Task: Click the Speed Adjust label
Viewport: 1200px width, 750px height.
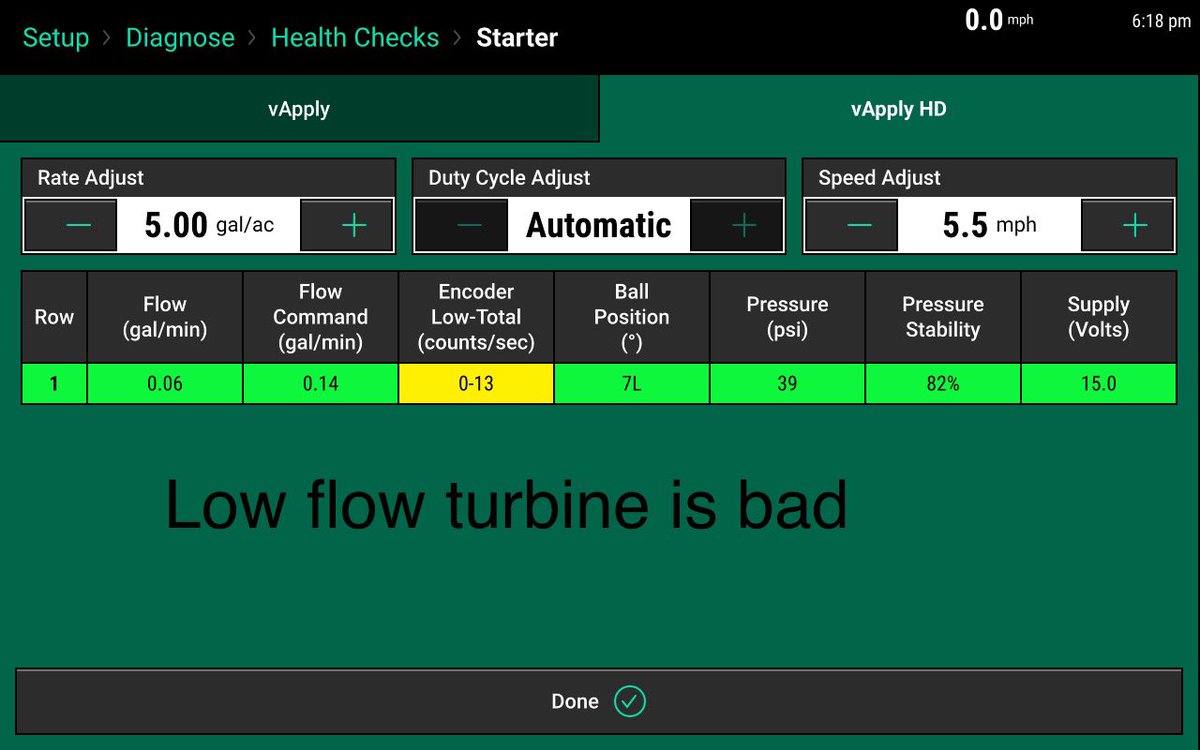Action: (879, 178)
